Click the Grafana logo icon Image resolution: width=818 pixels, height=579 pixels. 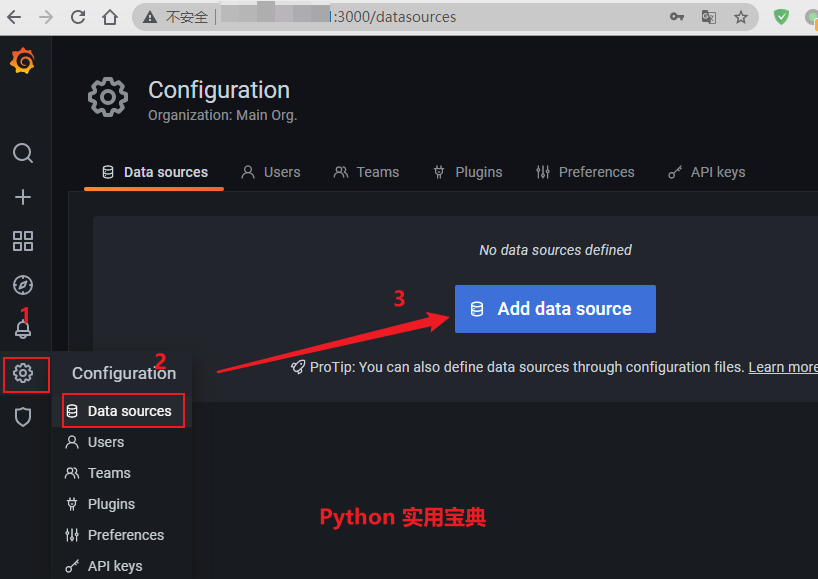(x=22, y=62)
